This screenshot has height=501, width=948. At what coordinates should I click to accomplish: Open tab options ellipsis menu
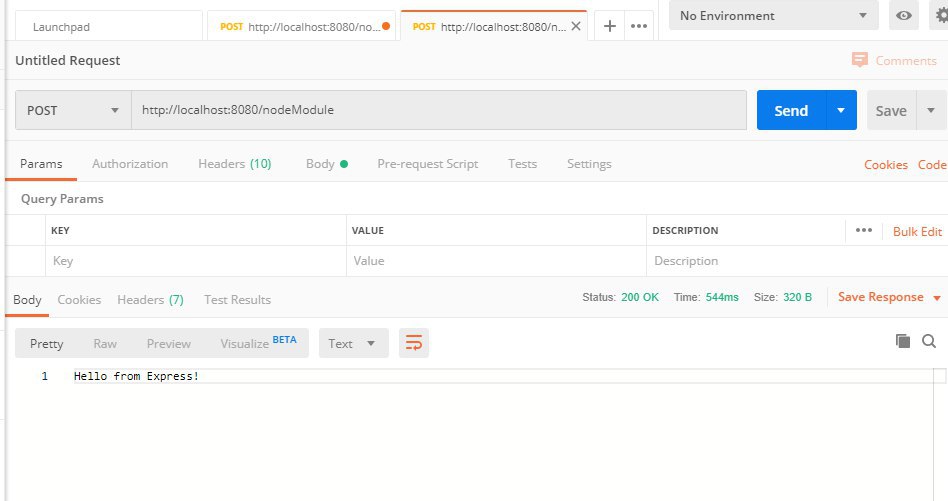(x=639, y=26)
